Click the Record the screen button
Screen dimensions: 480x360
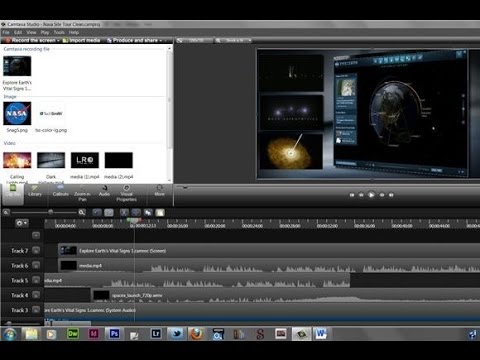click(30, 40)
